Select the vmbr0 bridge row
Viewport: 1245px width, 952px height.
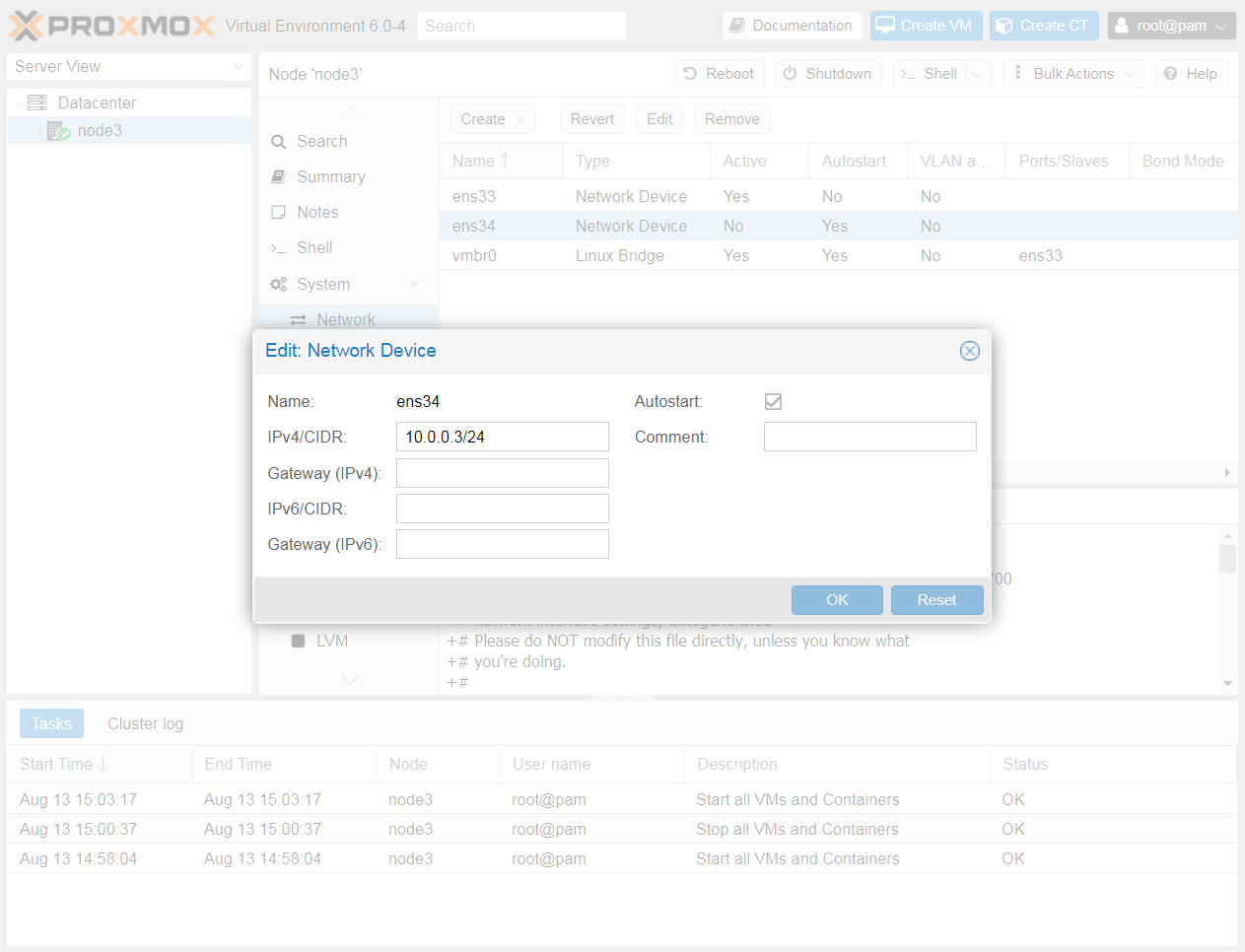[838, 255]
